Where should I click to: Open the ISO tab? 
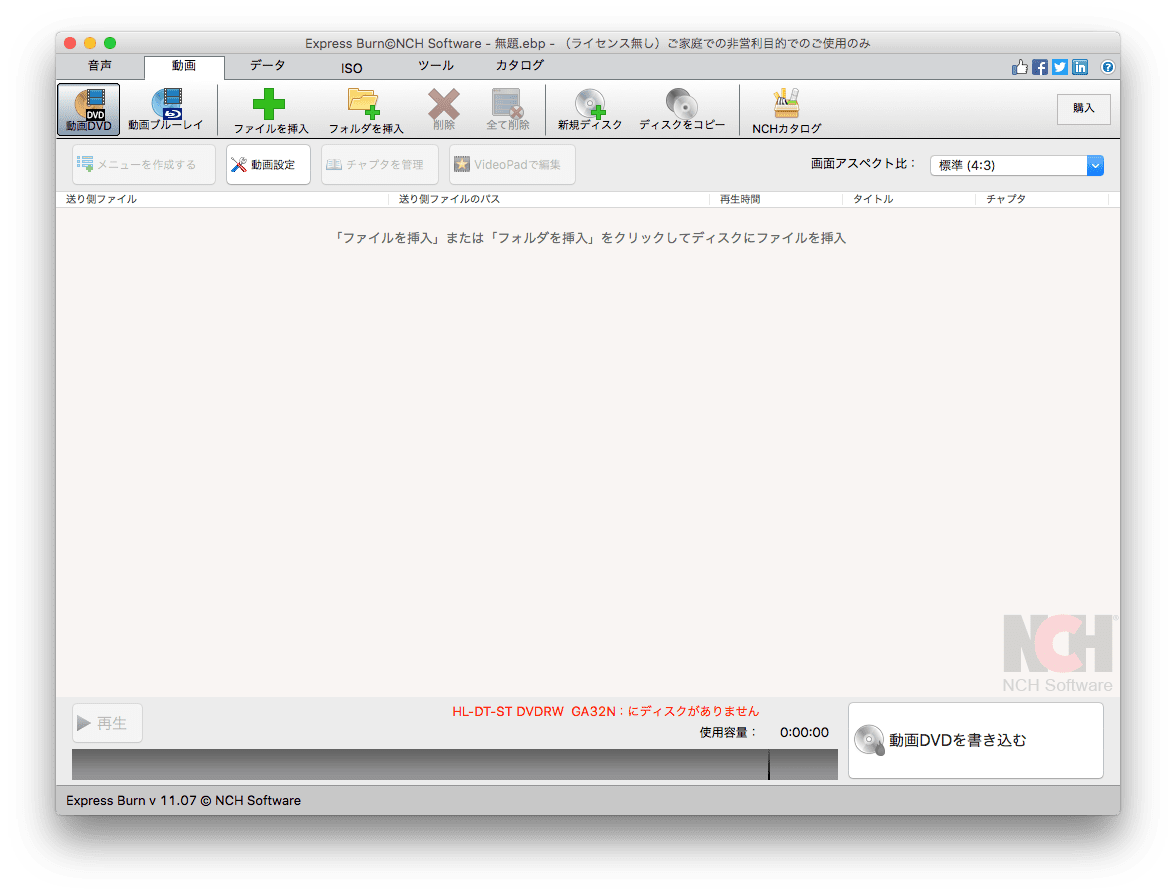[x=352, y=68]
